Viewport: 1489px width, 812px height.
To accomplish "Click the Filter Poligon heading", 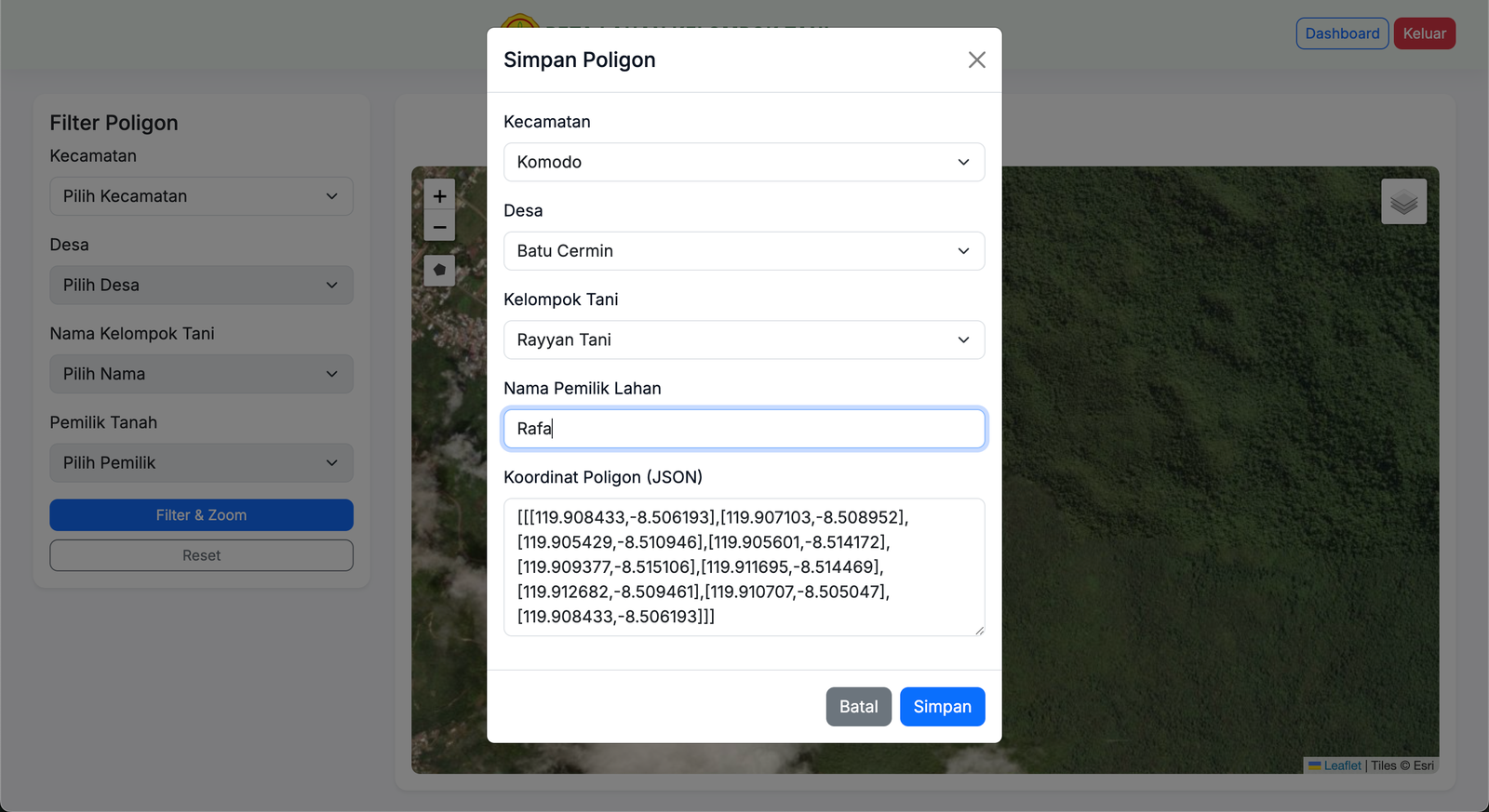I will coord(114,123).
